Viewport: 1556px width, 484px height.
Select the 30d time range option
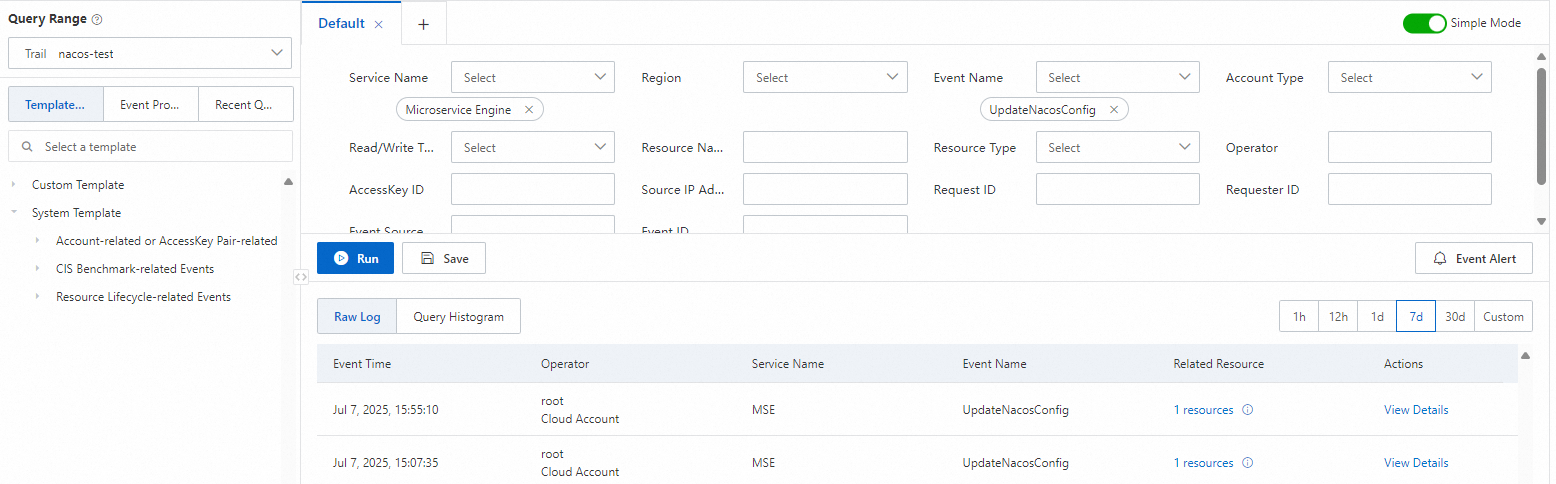point(1454,316)
